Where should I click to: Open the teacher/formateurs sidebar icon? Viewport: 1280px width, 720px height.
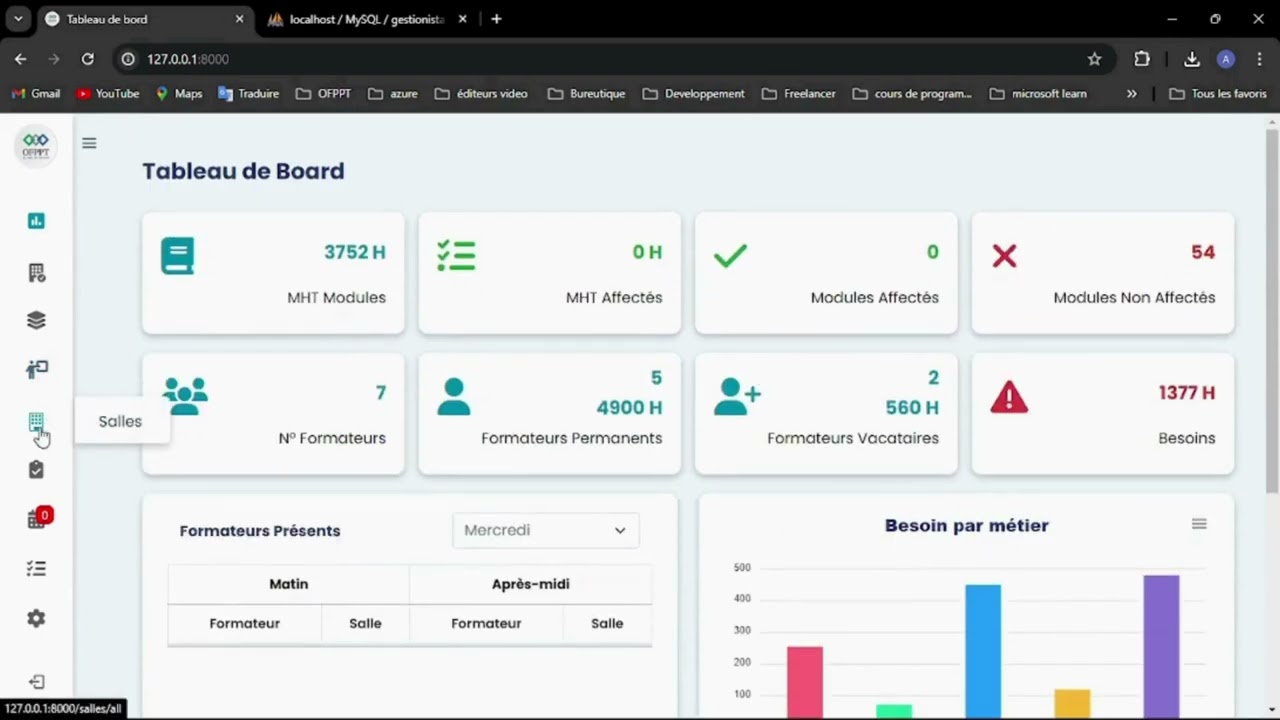[x=36, y=369]
